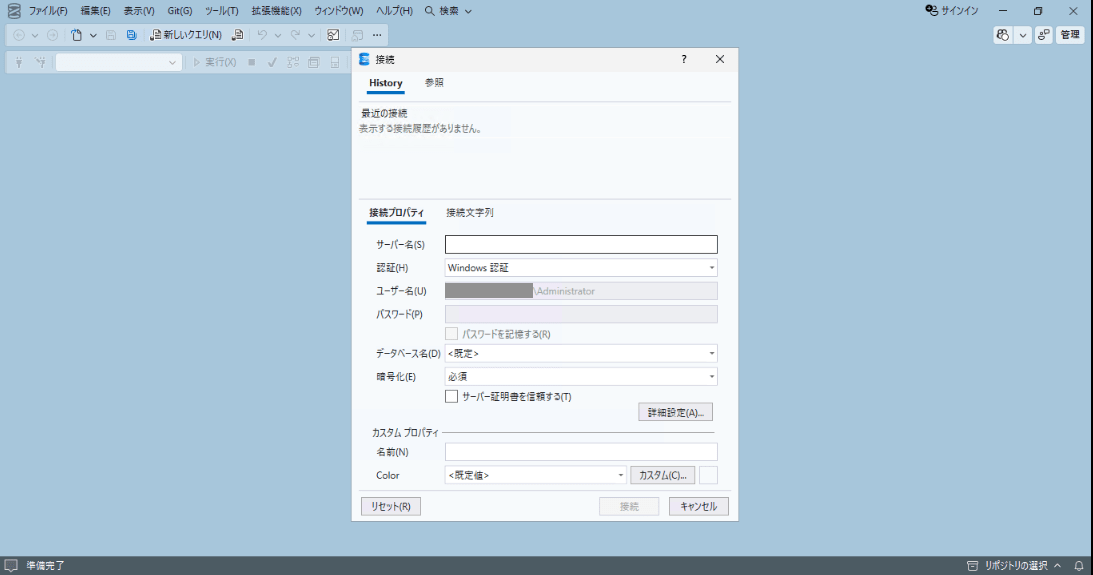Click the リセット(R) button

click(x=391, y=507)
